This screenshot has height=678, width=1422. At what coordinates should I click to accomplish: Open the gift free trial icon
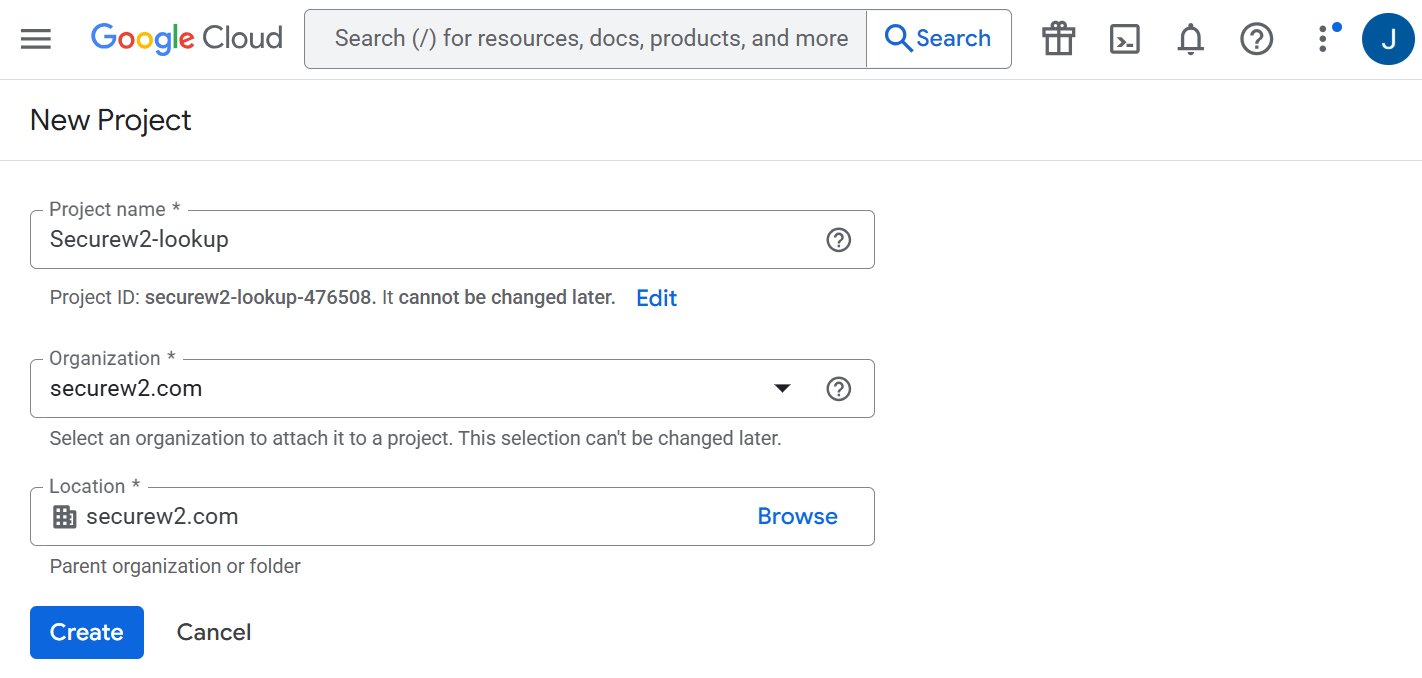(x=1058, y=39)
